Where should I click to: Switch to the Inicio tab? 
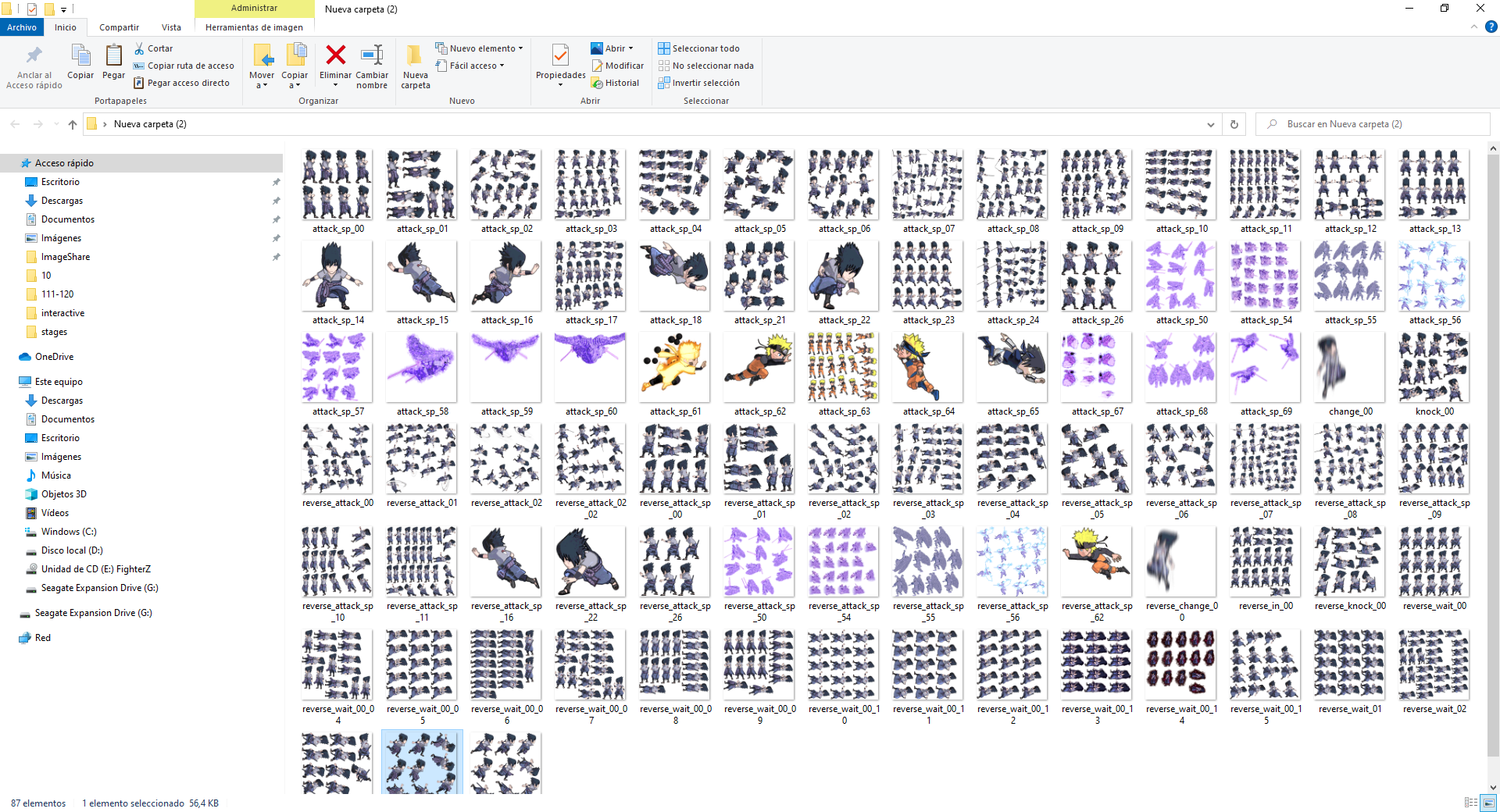66,27
